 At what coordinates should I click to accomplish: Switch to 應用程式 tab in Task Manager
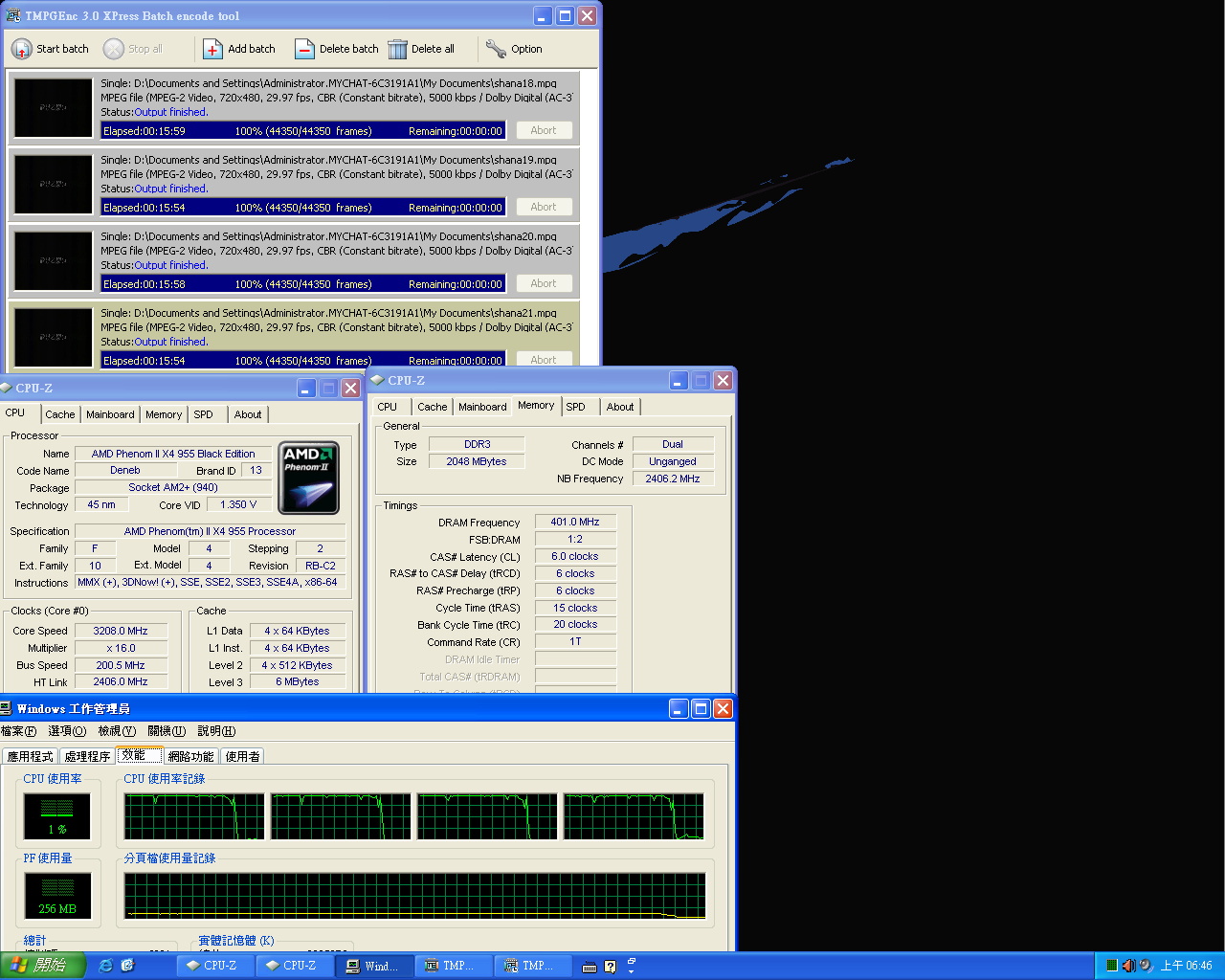(x=31, y=756)
